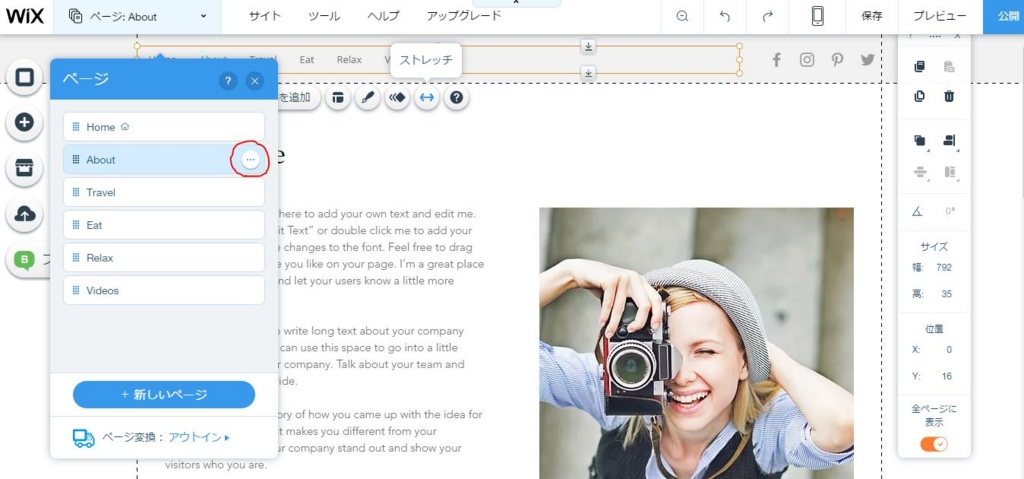Viewport: 1024px width, 479px height.
Task: Click the zoom out magnifier icon
Action: [682, 16]
